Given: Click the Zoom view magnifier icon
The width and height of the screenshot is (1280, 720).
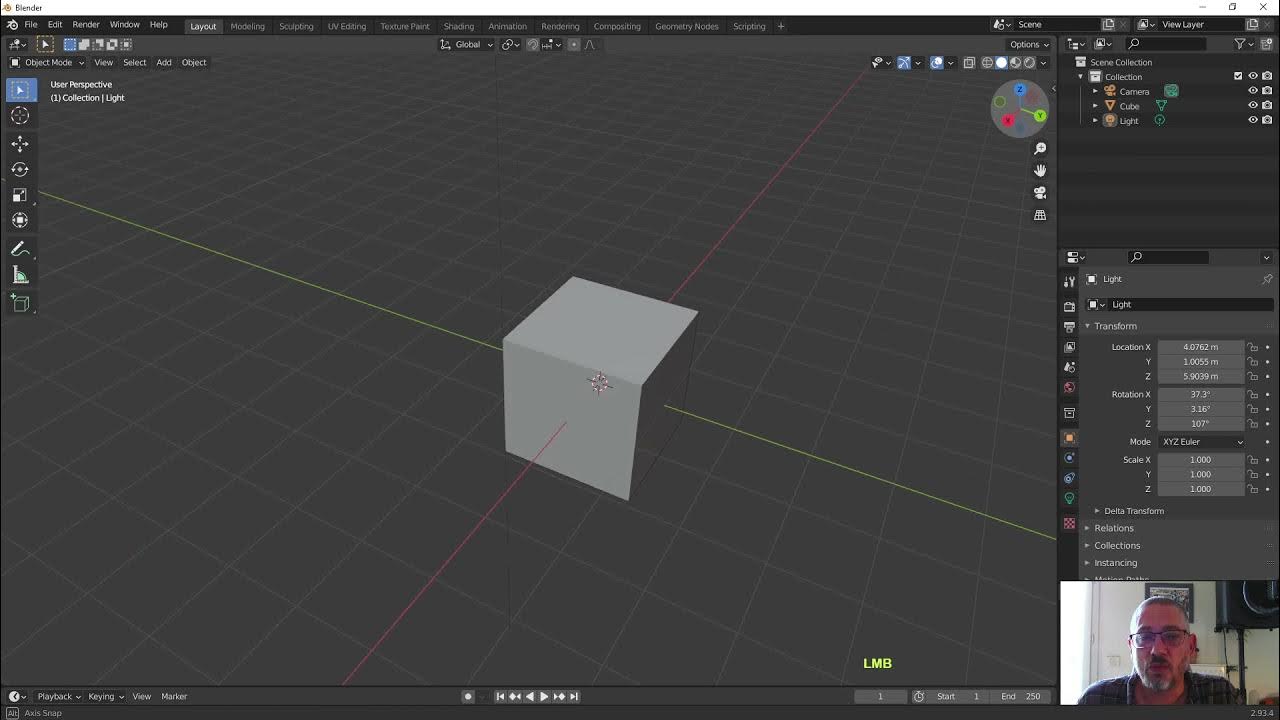Looking at the screenshot, I should coord(1040,148).
